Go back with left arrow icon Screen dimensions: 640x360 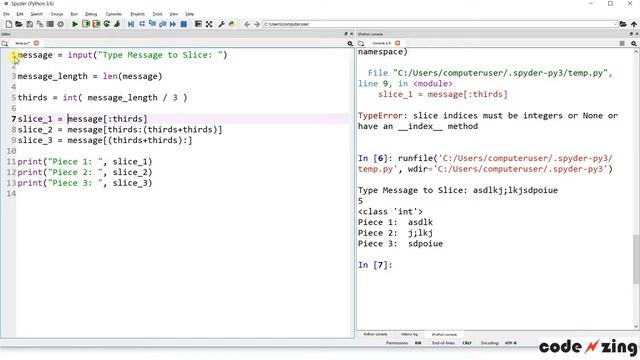pos(247,24)
